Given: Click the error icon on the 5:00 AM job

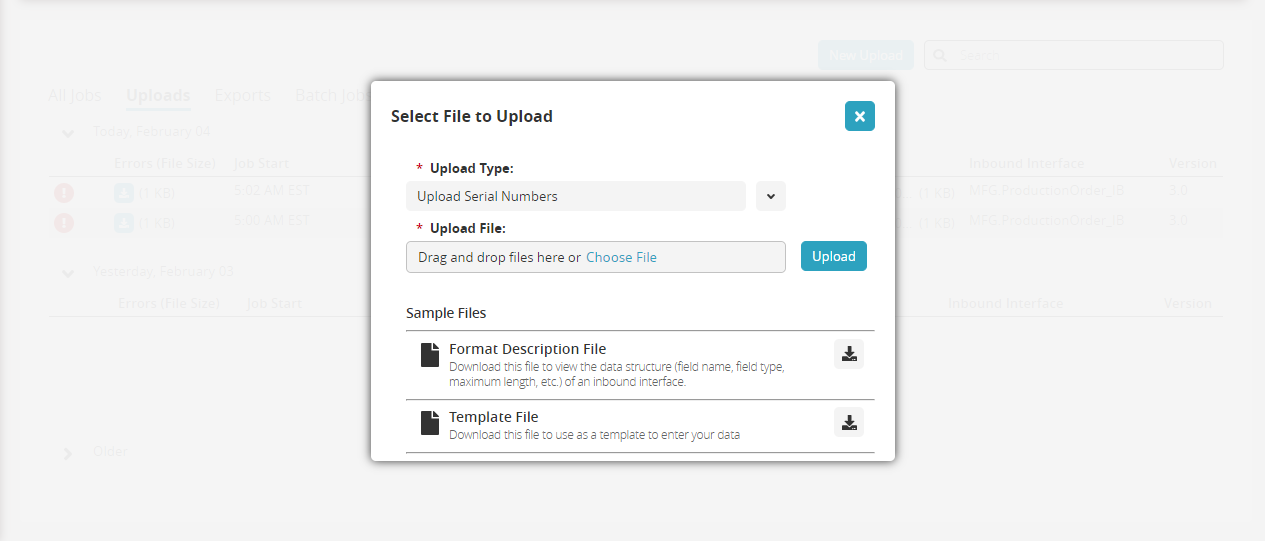Looking at the screenshot, I should (64, 223).
